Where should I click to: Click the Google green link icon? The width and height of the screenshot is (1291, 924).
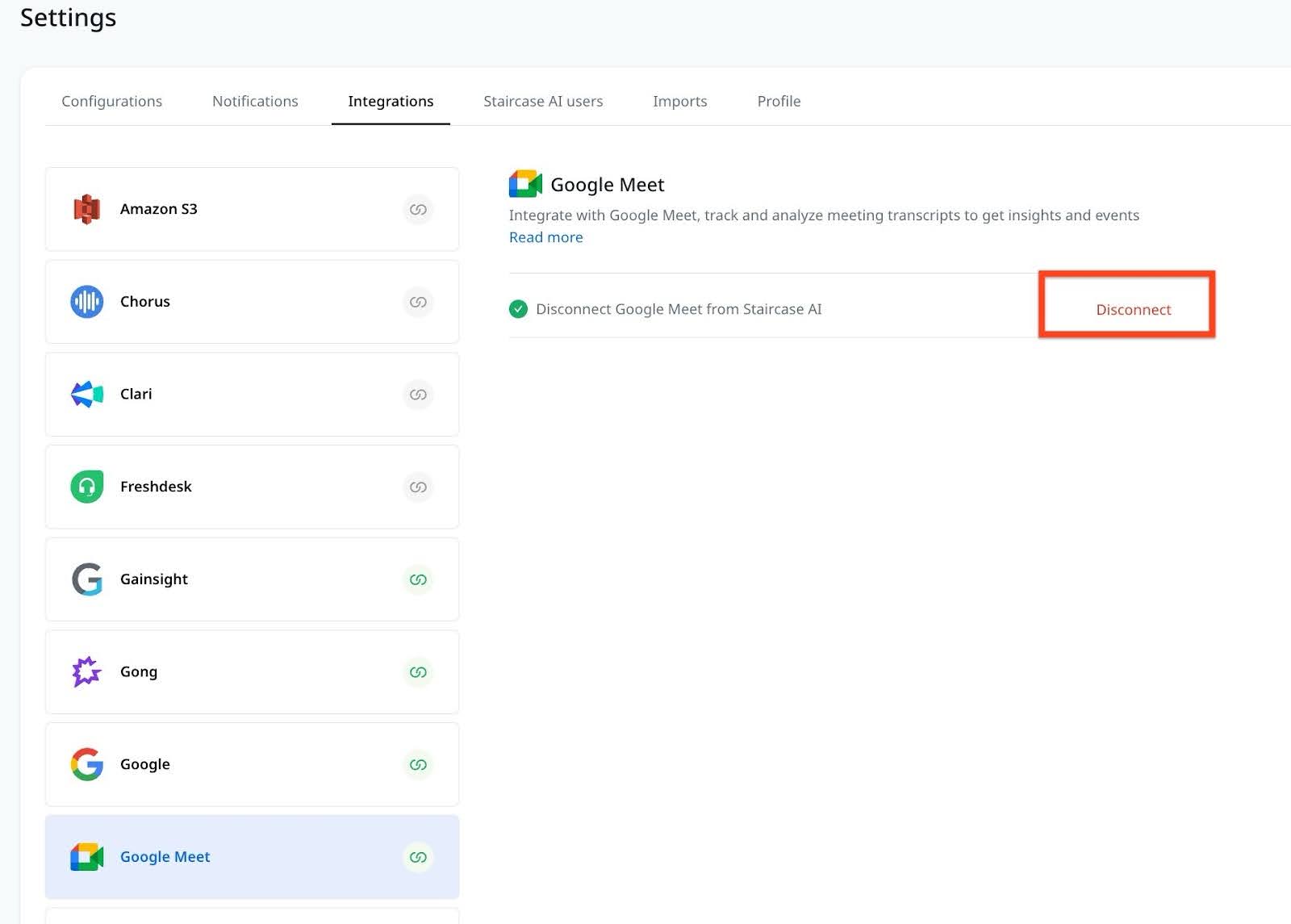(x=418, y=764)
